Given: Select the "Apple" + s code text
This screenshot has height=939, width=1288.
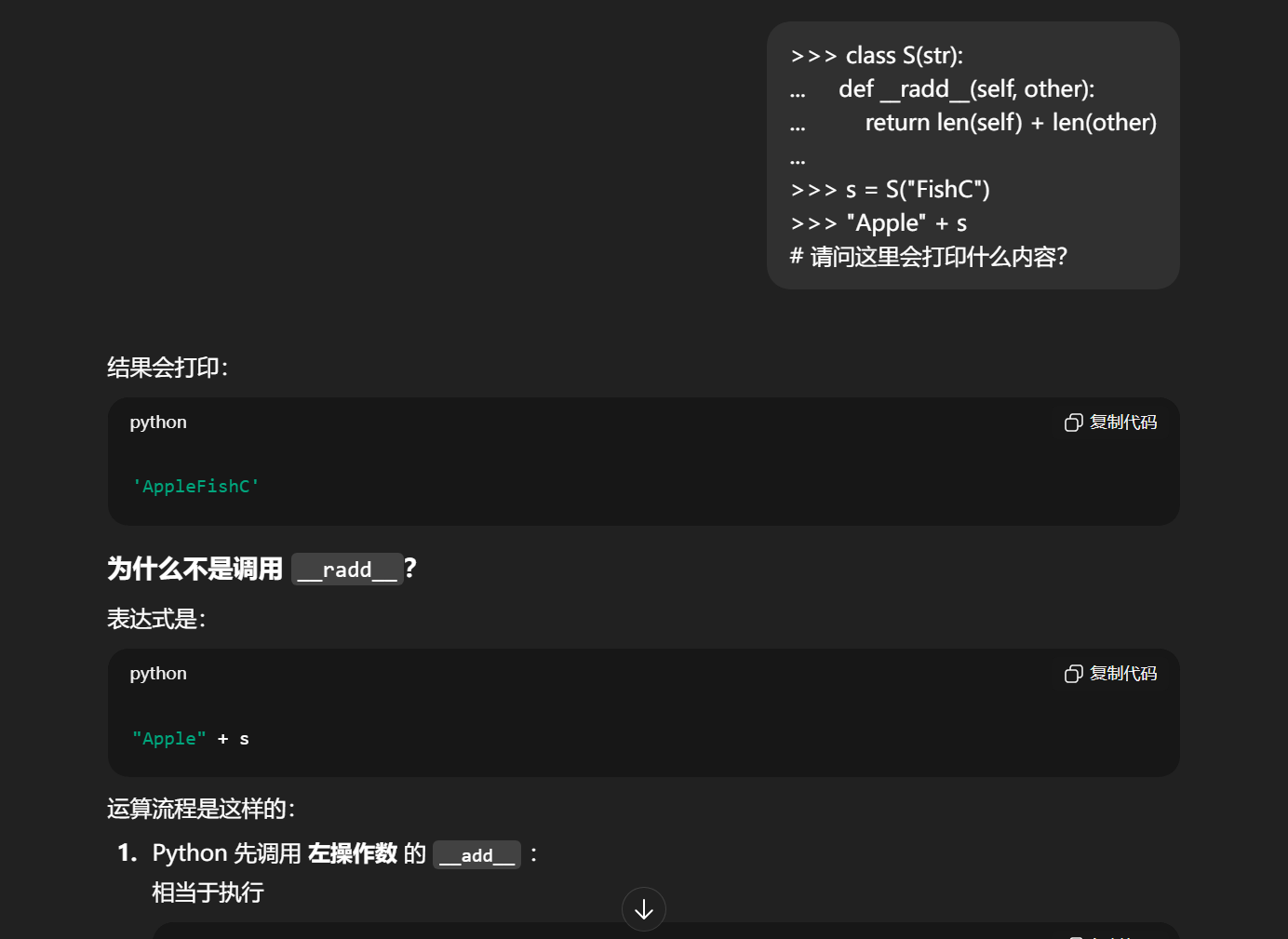Looking at the screenshot, I should point(189,738).
